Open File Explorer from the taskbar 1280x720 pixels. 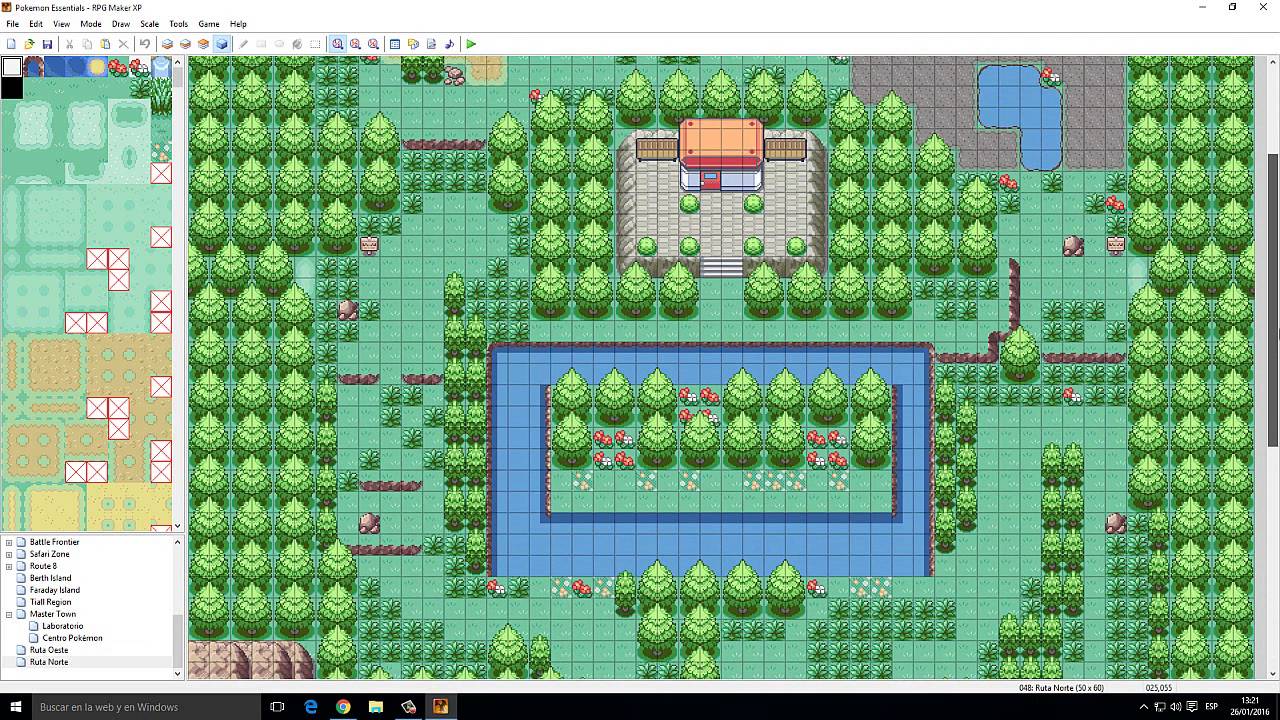click(375, 707)
